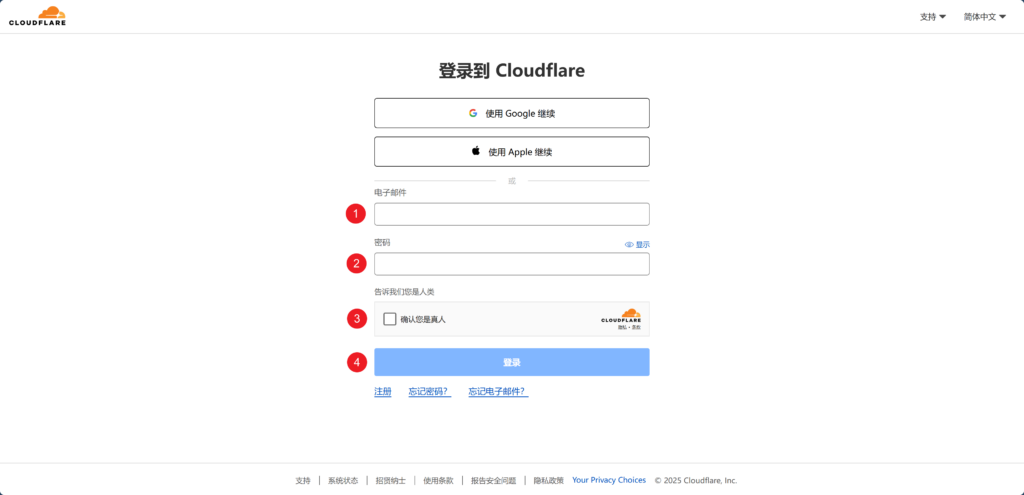Screen dimensions: 1024x495
Task: Click the Google icon on sign-in button
Action: tap(473, 113)
